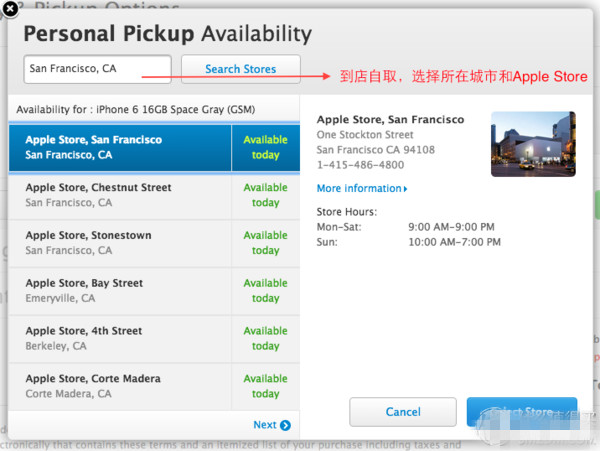This screenshot has width=600, height=451.
Task: Click the More information arrow chevron
Action: pyautogui.click(x=405, y=189)
